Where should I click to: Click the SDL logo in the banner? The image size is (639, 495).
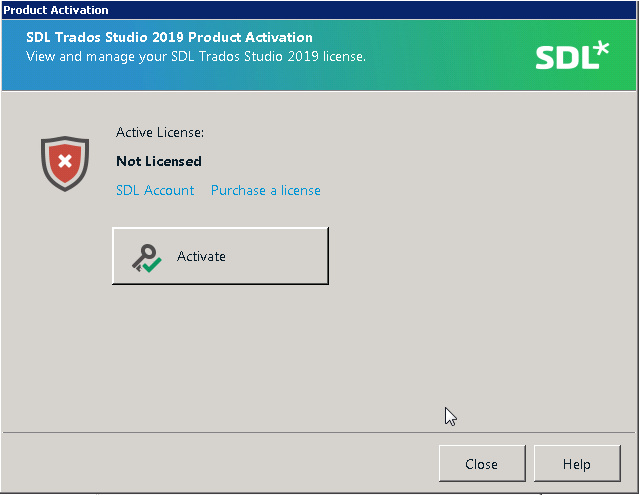tap(572, 56)
